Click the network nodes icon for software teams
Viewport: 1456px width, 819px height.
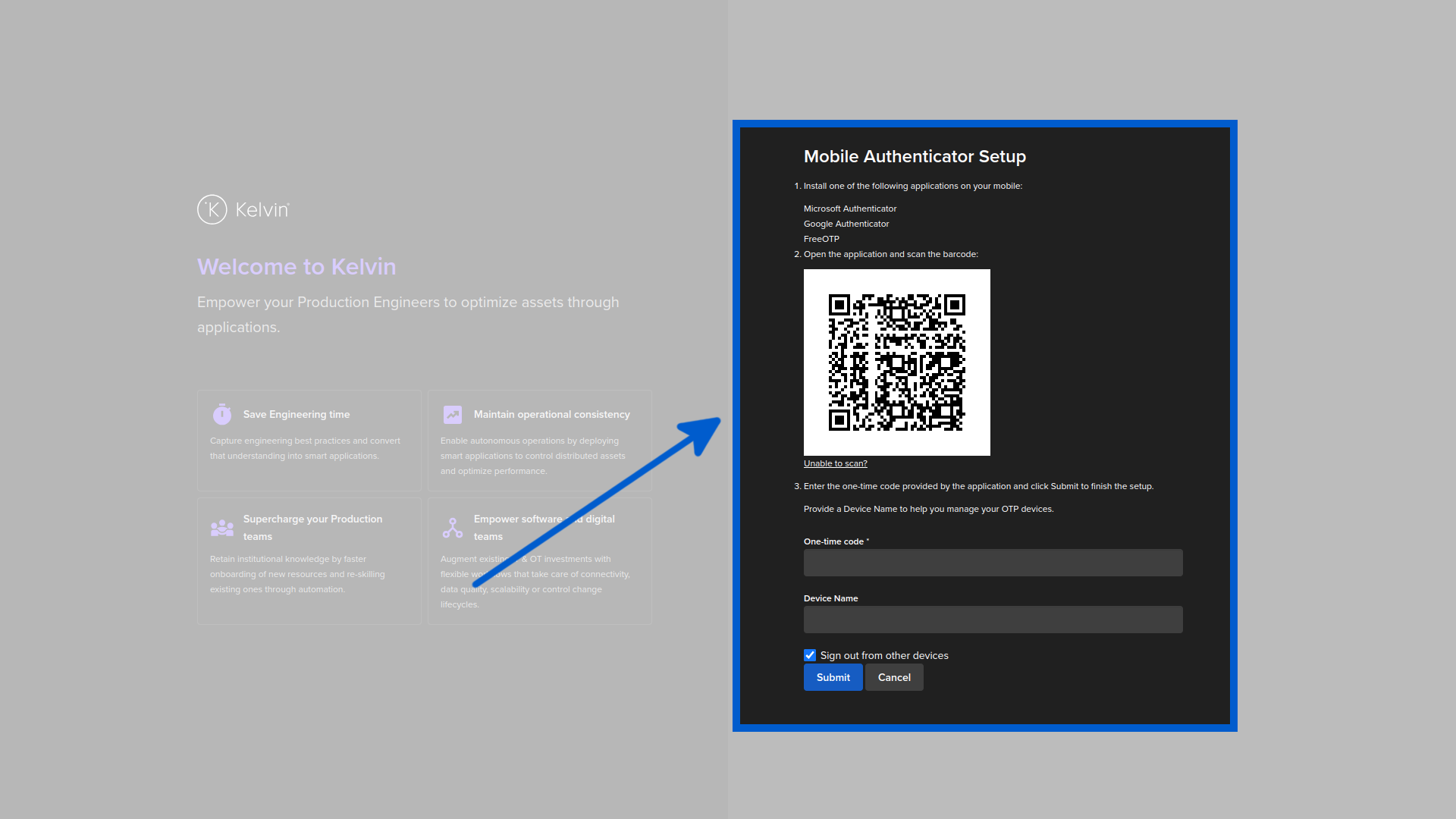pyautogui.click(x=453, y=528)
